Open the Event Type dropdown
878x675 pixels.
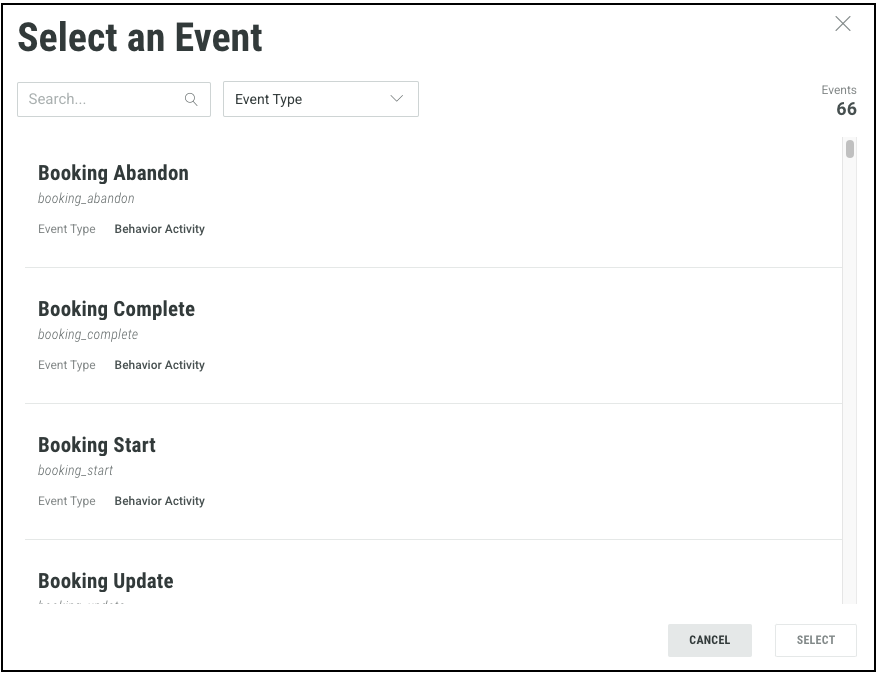(320, 99)
